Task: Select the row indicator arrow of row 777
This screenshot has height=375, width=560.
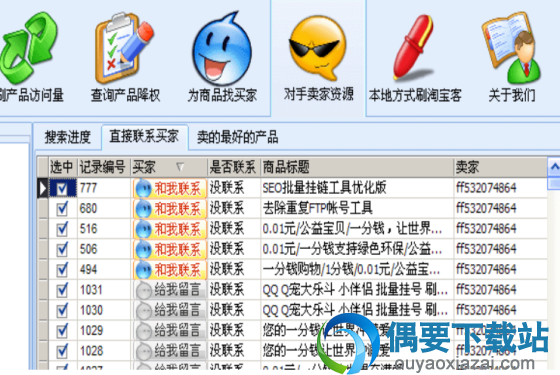Action: (42, 188)
